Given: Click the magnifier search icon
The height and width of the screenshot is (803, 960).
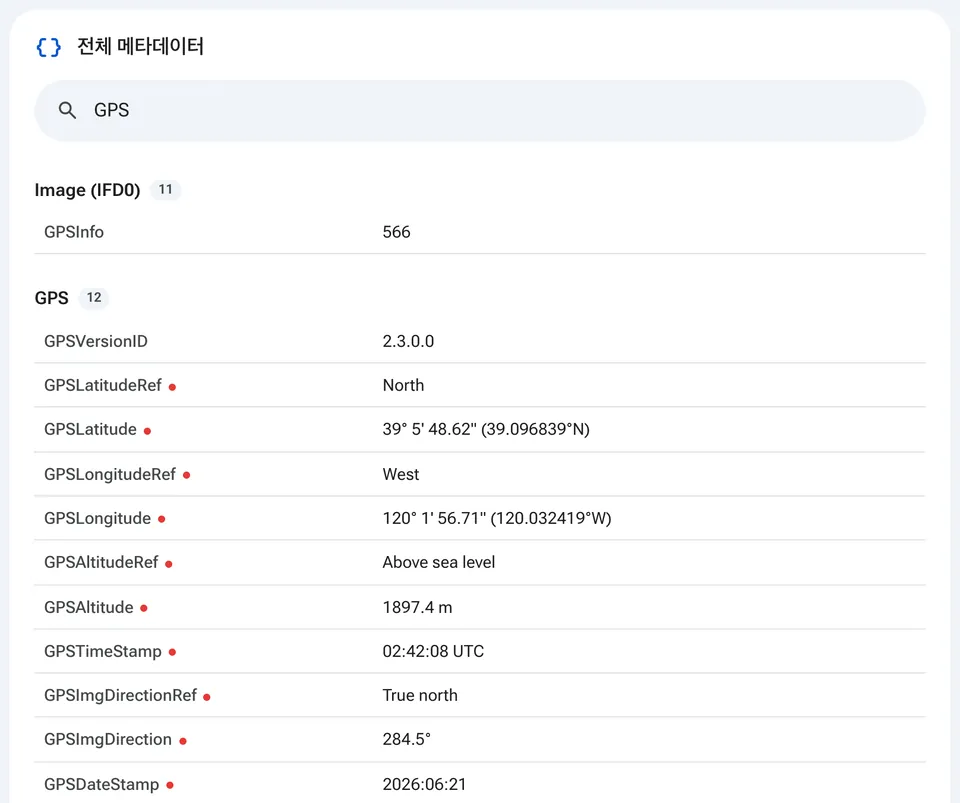Looking at the screenshot, I should point(67,110).
